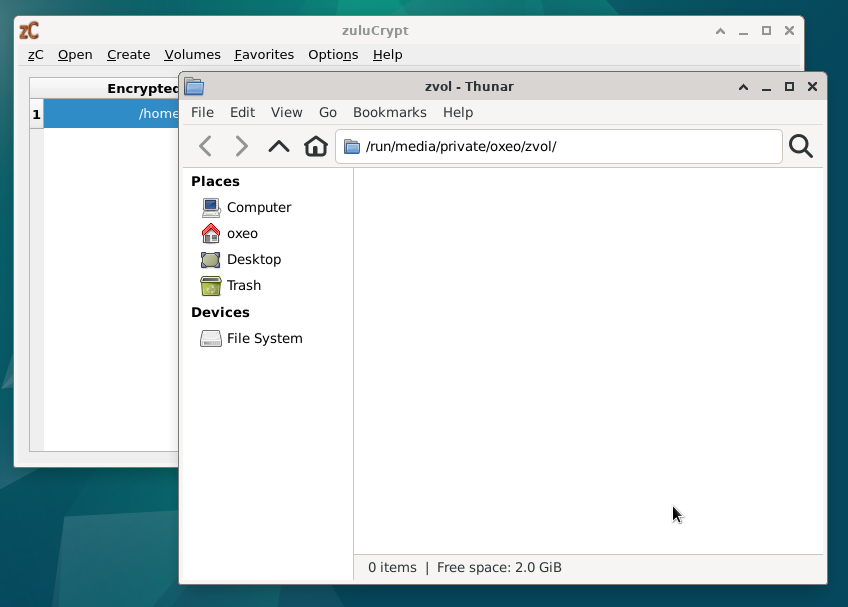Open the Open menu in zuluCrypt
The image size is (848, 607).
(75, 55)
